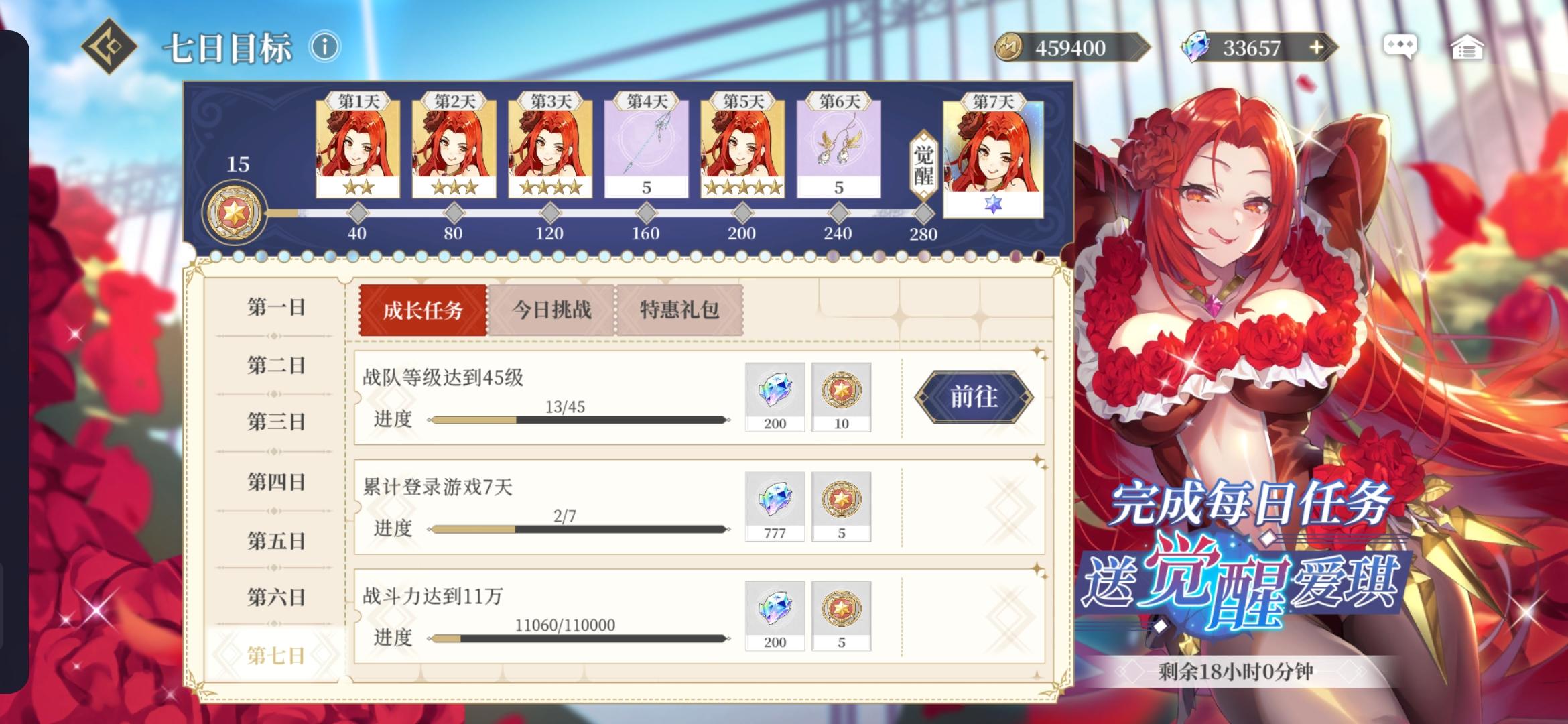Tap the 第4天 spear weapon reward
The height and width of the screenshot is (724, 1568).
coord(646,146)
